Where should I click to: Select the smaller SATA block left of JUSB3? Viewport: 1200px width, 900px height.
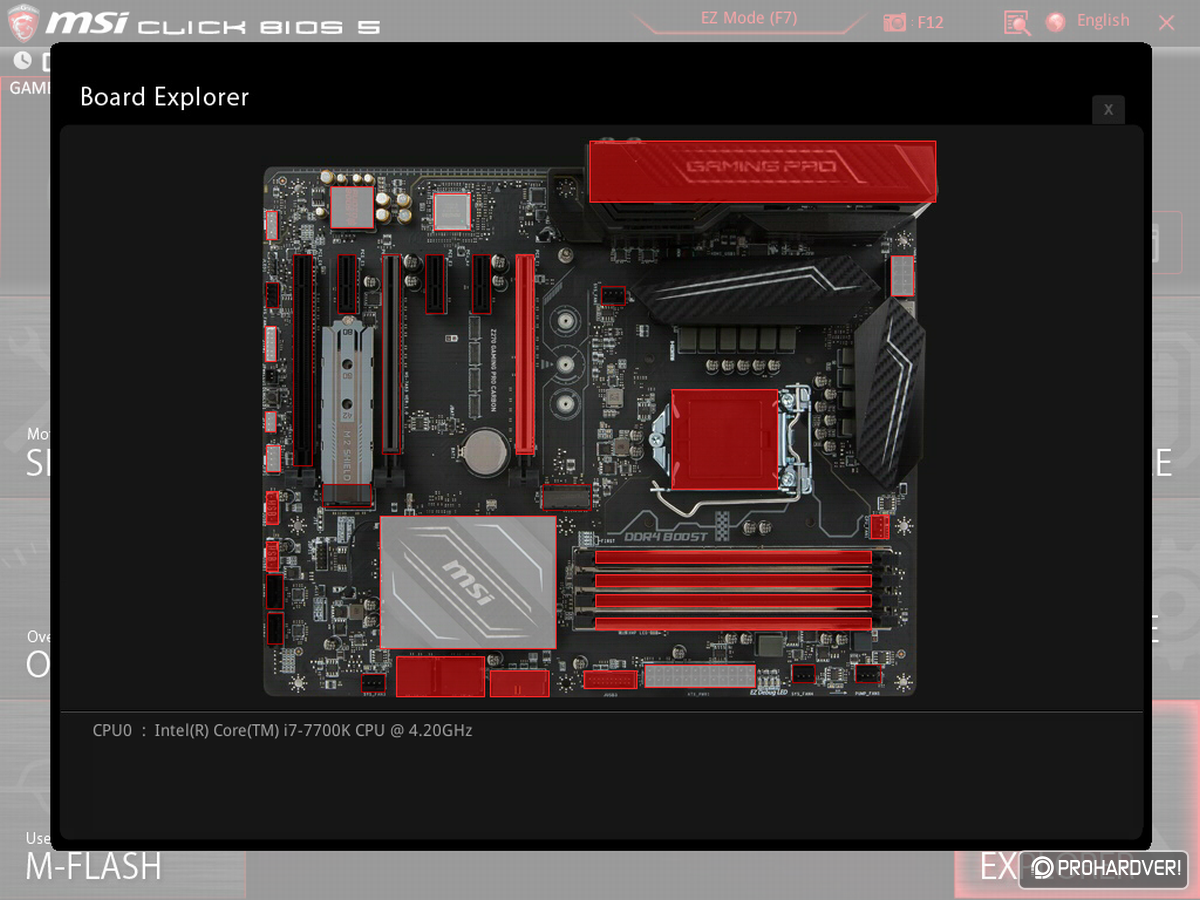(519, 683)
